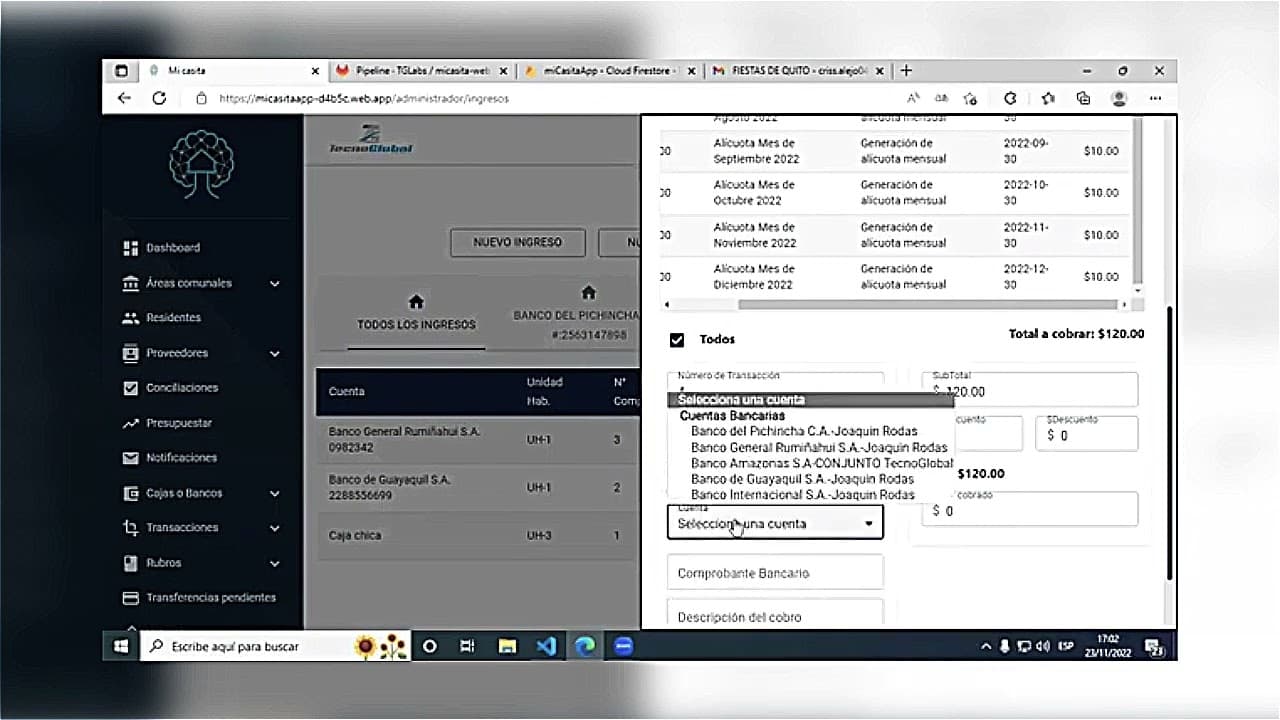Click the Read aloud icon in address bar
Image resolution: width=1280 pixels, height=720 pixels.
913,98
